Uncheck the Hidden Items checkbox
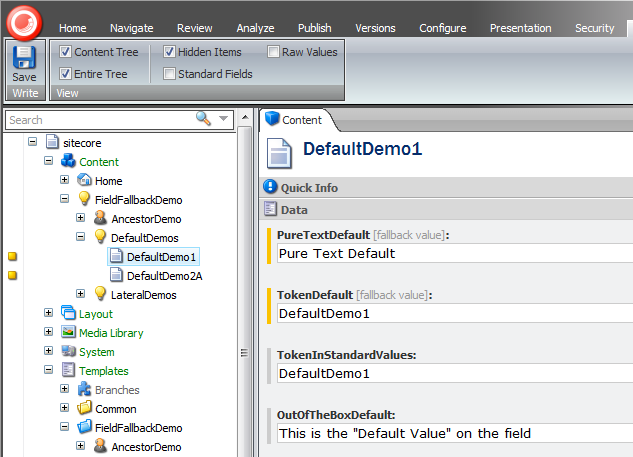This screenshot has width=633, height=457. 169,52
